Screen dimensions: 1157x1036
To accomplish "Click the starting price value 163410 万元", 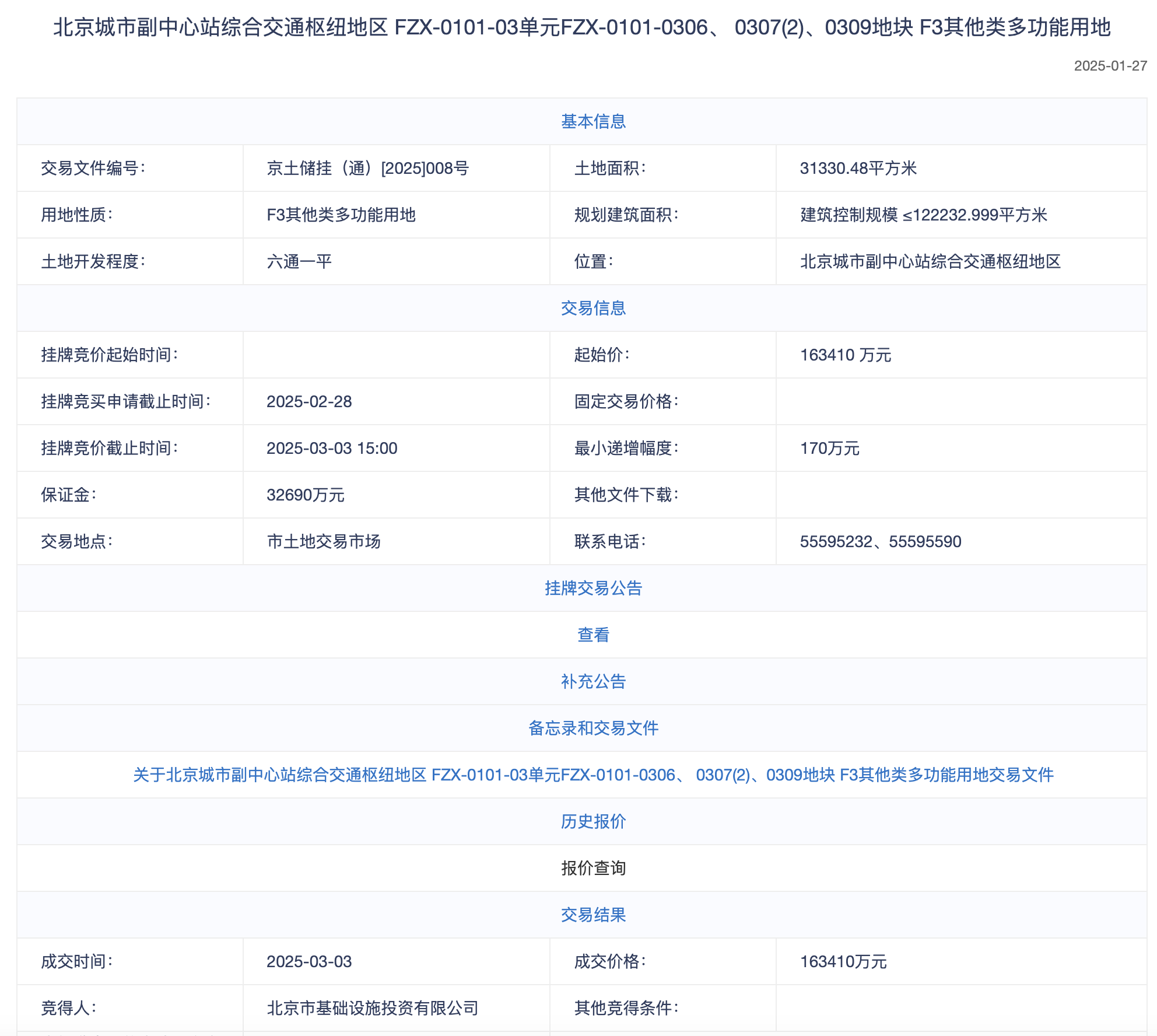I will pos(845,355).
